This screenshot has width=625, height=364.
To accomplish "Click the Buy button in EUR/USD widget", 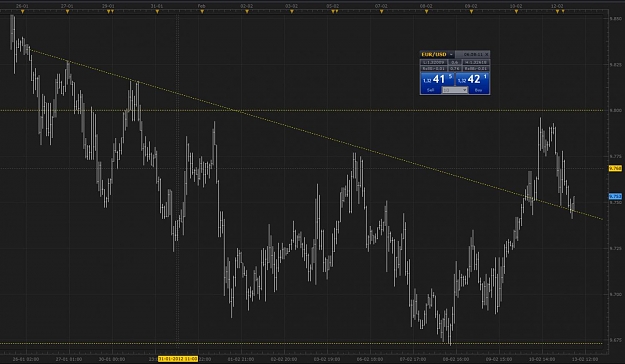I will point(473,83).
